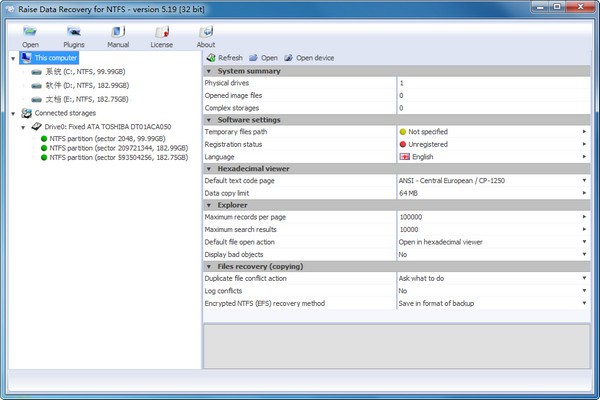Select NTFS partition sector 209721344
600x400 pixels.
click(x=114, y=148)
